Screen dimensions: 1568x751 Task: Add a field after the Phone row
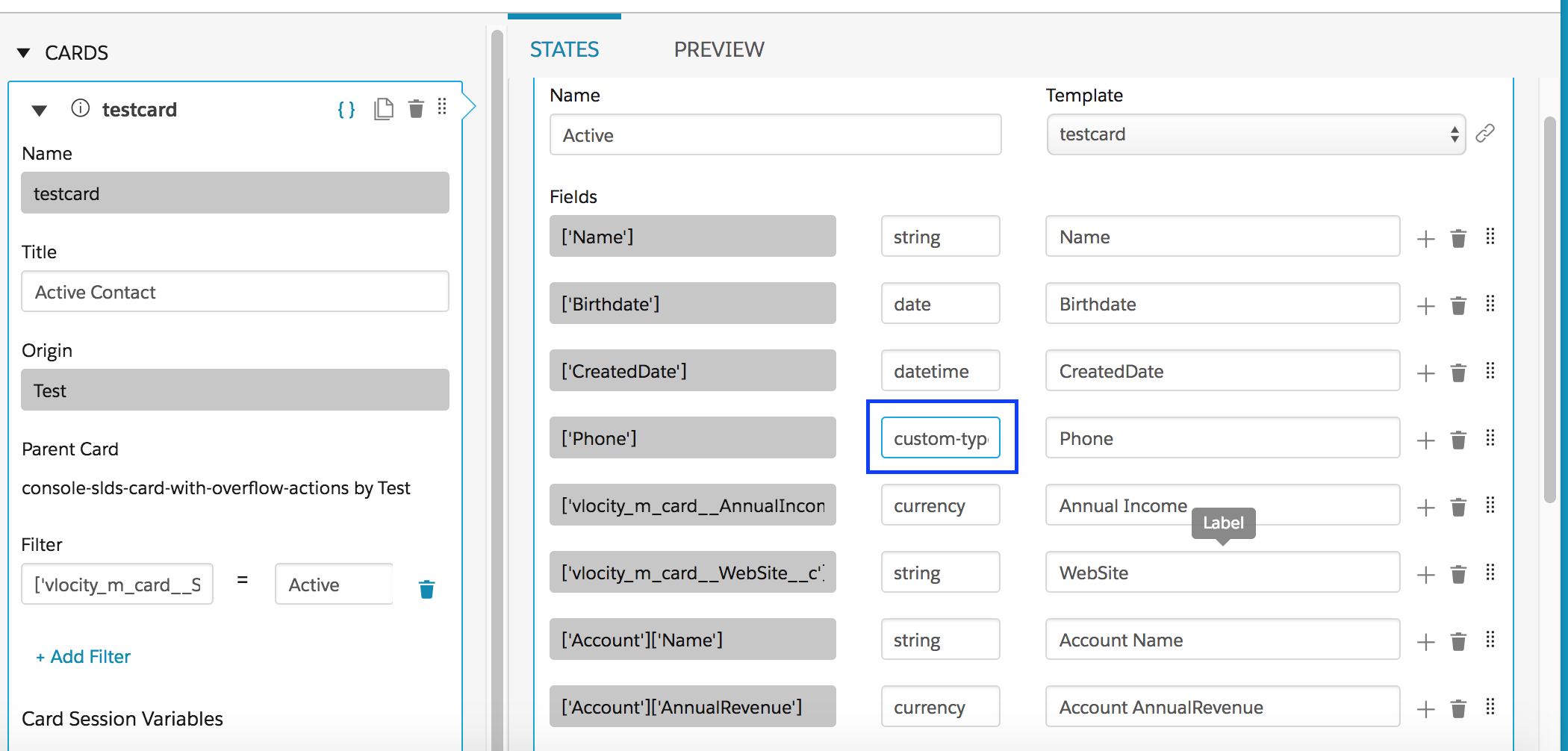1425,440
